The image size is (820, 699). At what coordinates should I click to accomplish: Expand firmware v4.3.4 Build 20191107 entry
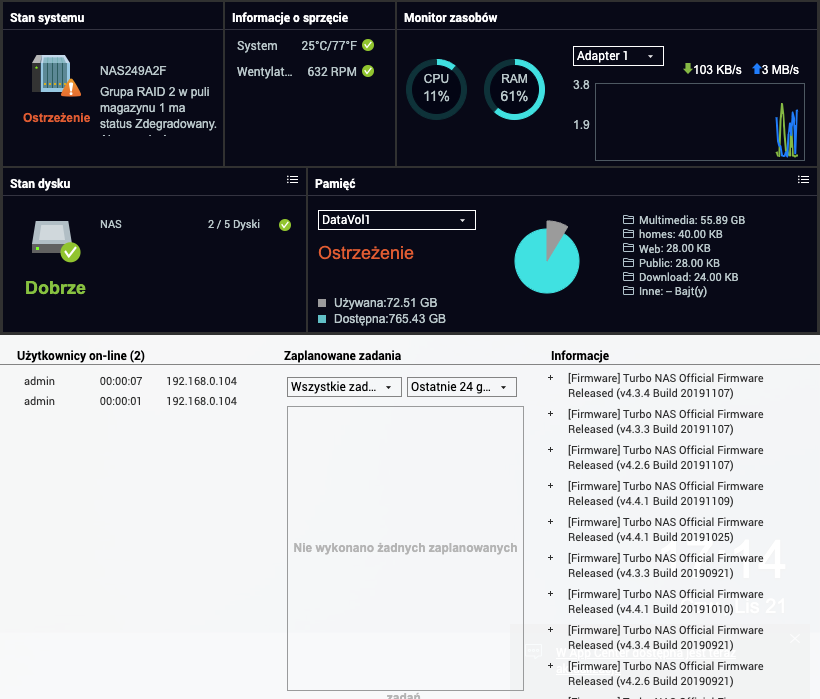550,378
